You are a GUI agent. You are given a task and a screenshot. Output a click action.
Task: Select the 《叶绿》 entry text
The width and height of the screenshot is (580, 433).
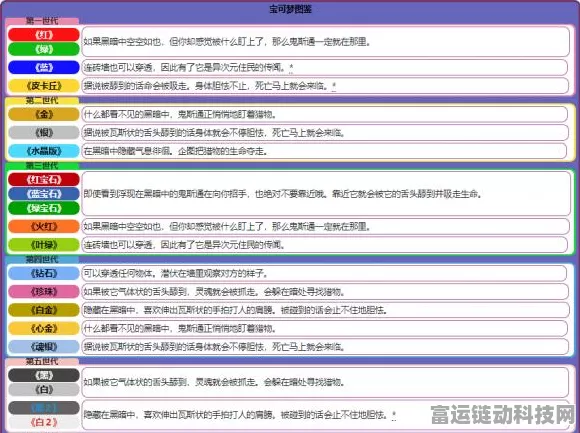click(x=184, y=244)
